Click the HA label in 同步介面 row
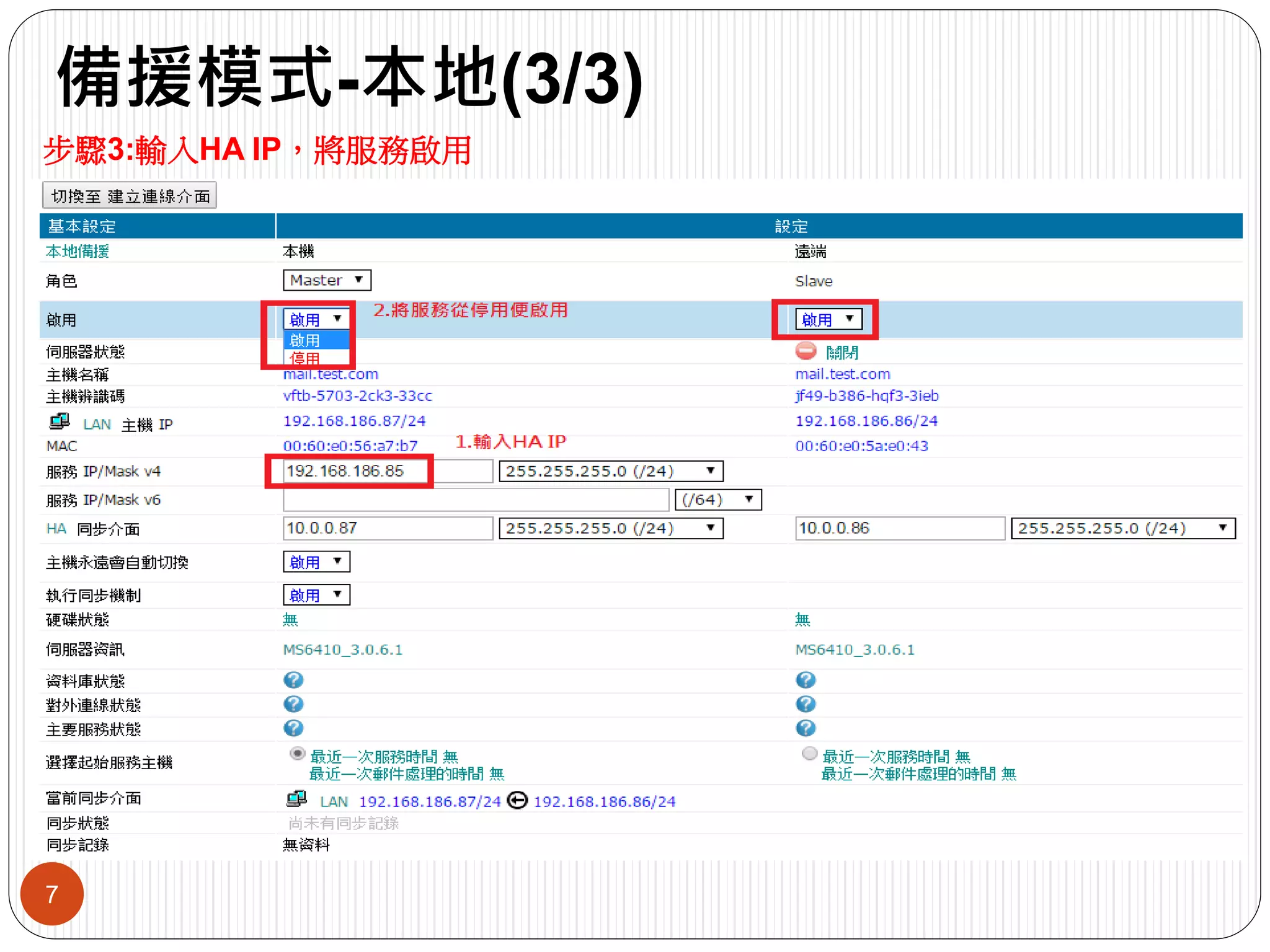Viewport: 1270px width, 952px height. click(56, 529)
